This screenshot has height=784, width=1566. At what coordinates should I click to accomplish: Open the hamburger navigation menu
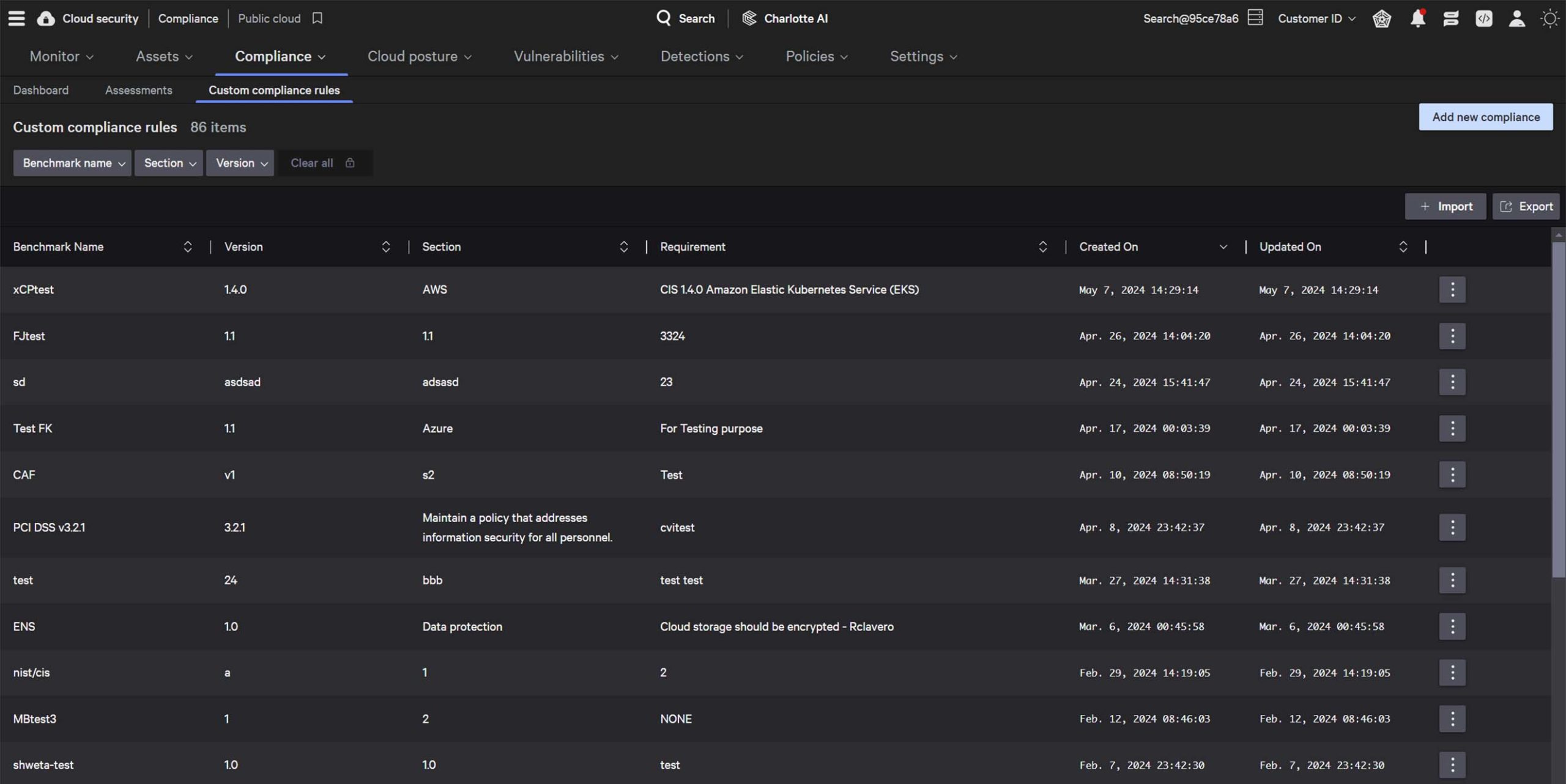[x=17, y=18]
